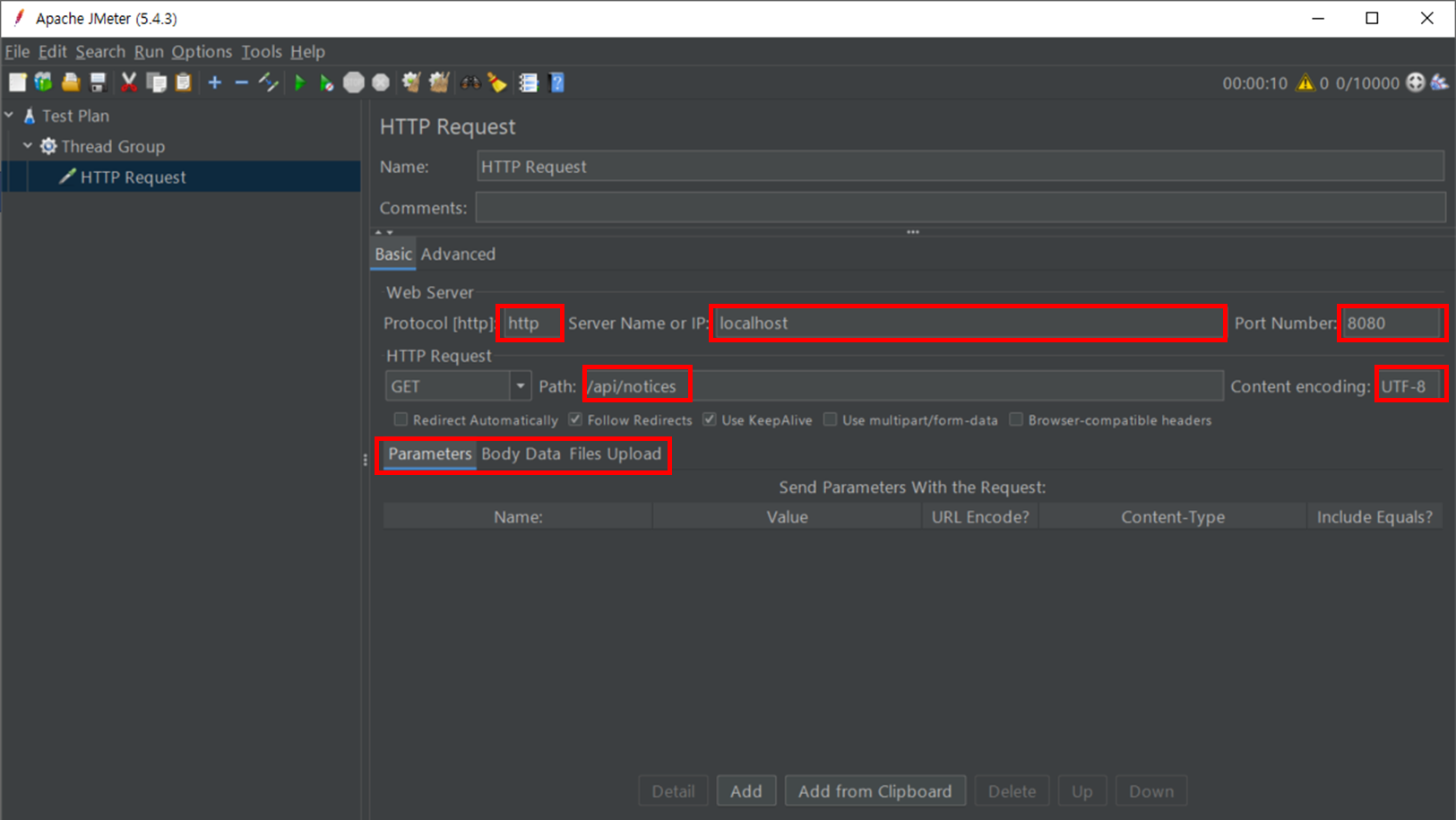Click the minus Collapse All icon
The height and width of the screenshot is (820, 1456).
241,83
